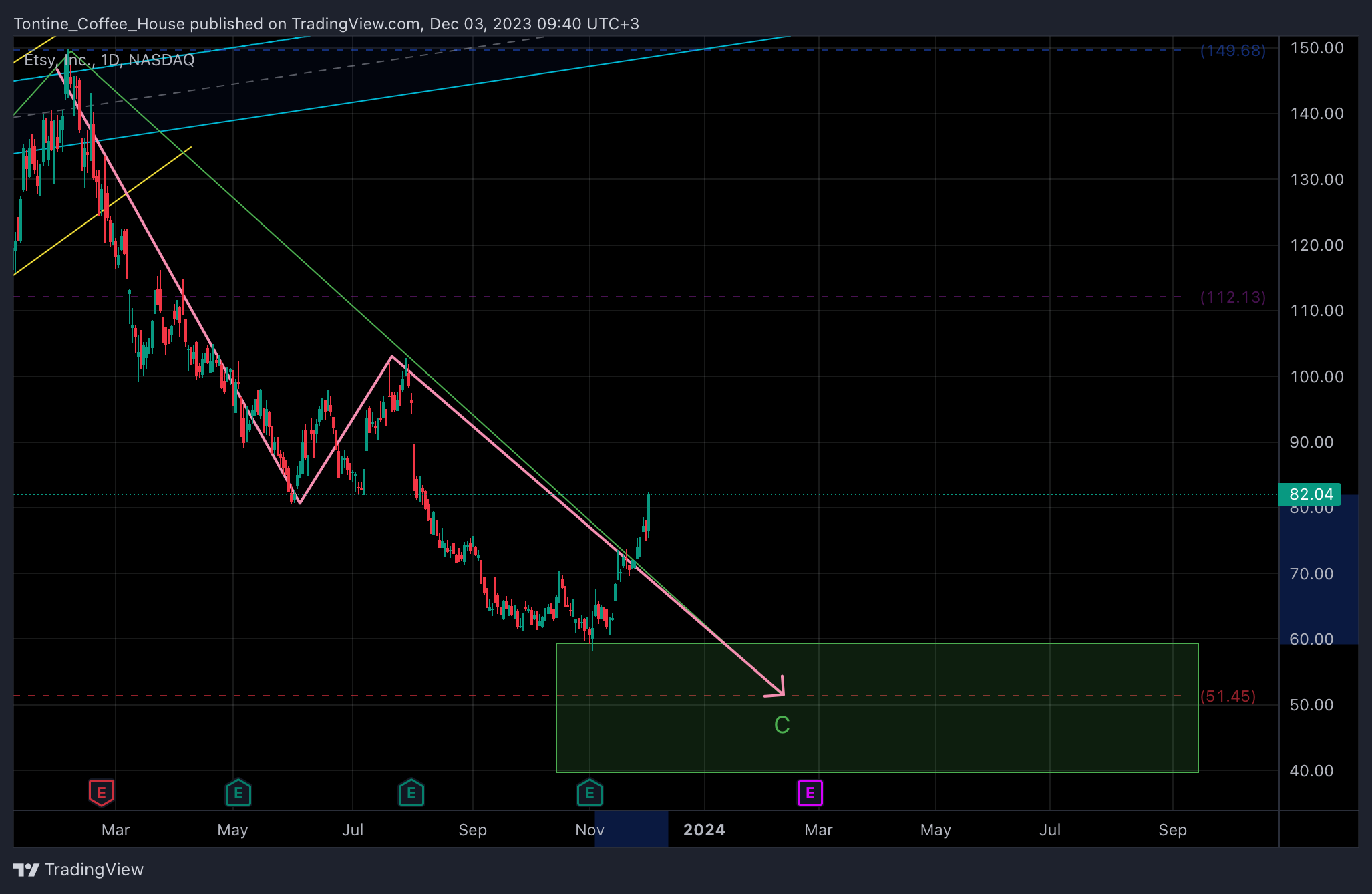
Task: Click the Sep 2024 label on time axis
Action: tap(1172, 830)
